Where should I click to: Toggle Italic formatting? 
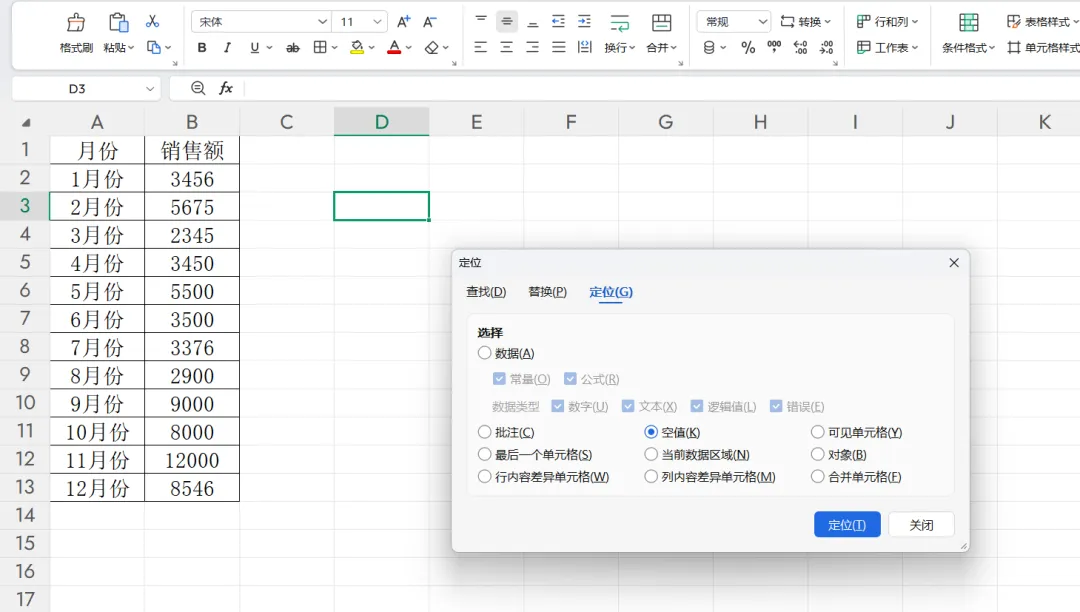coord(227,48)
